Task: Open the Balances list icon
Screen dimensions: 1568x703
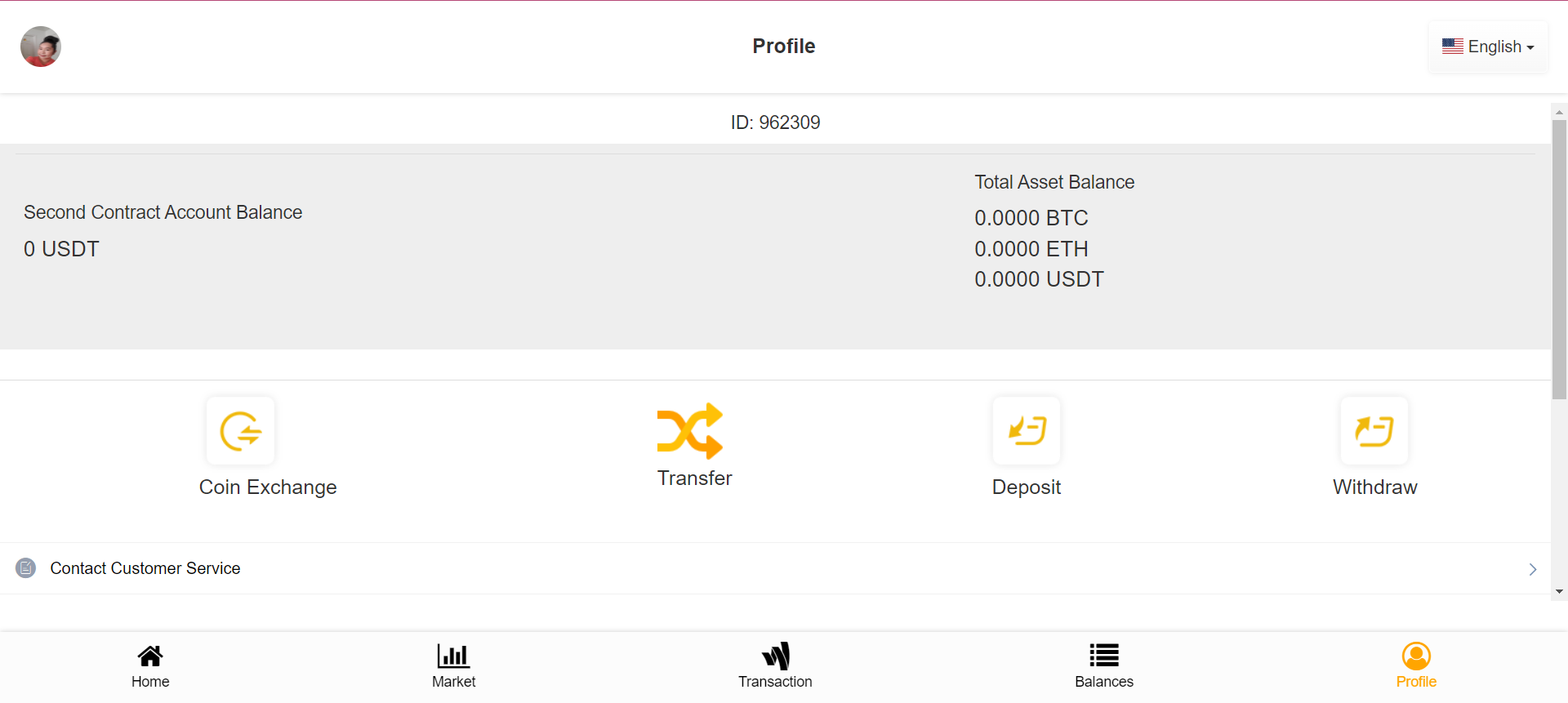Action: (1104, 656)
